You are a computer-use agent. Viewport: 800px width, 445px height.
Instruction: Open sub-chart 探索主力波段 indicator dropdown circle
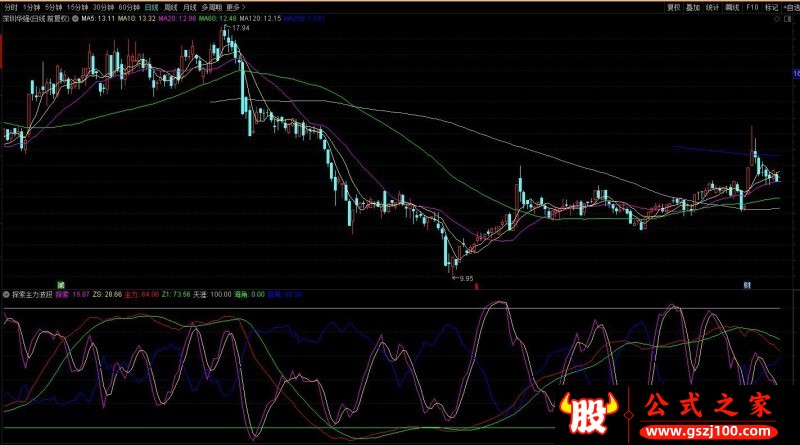point(6,294)
